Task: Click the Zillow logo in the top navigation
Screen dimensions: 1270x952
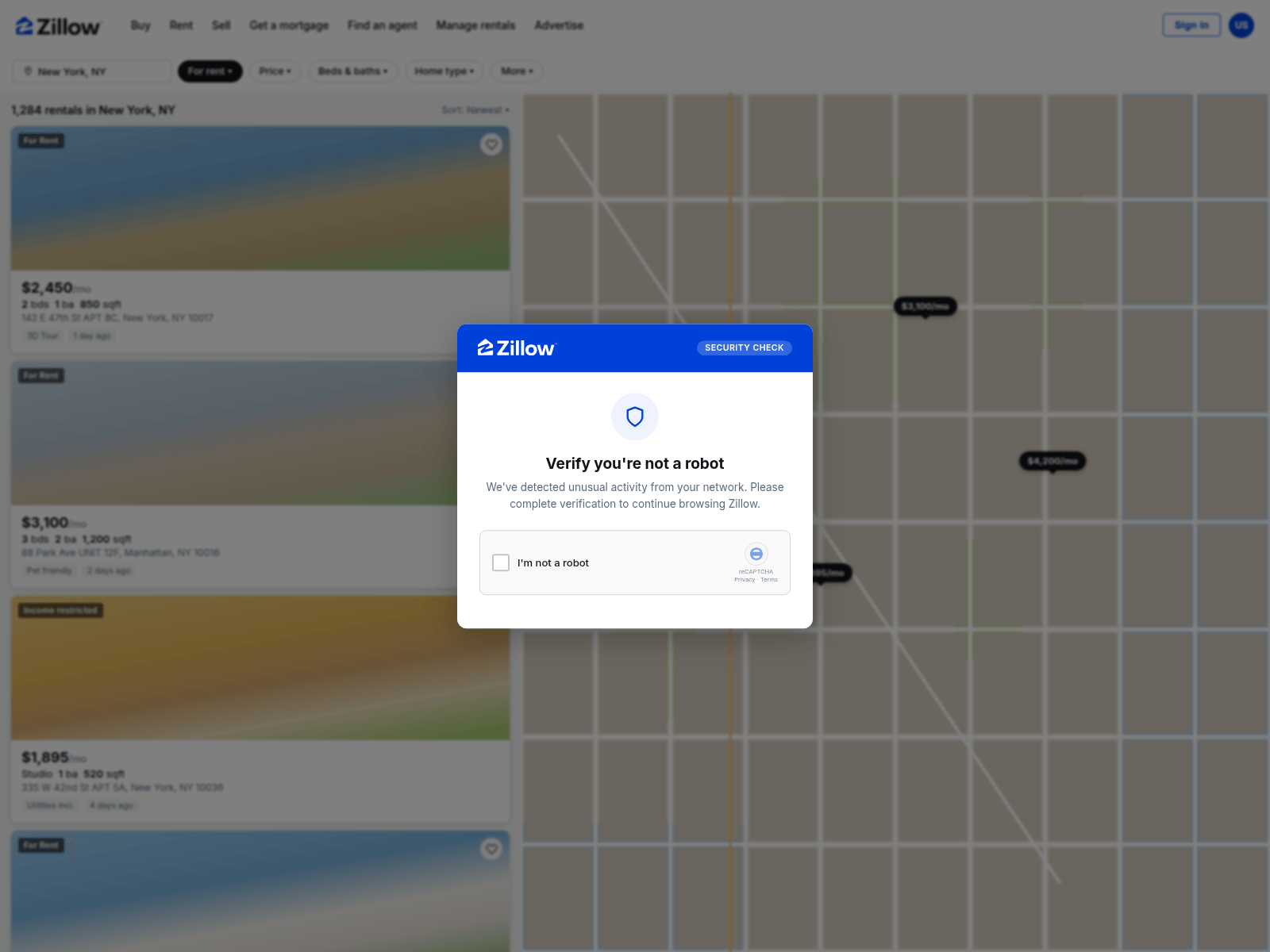Action: click(58, 26)
